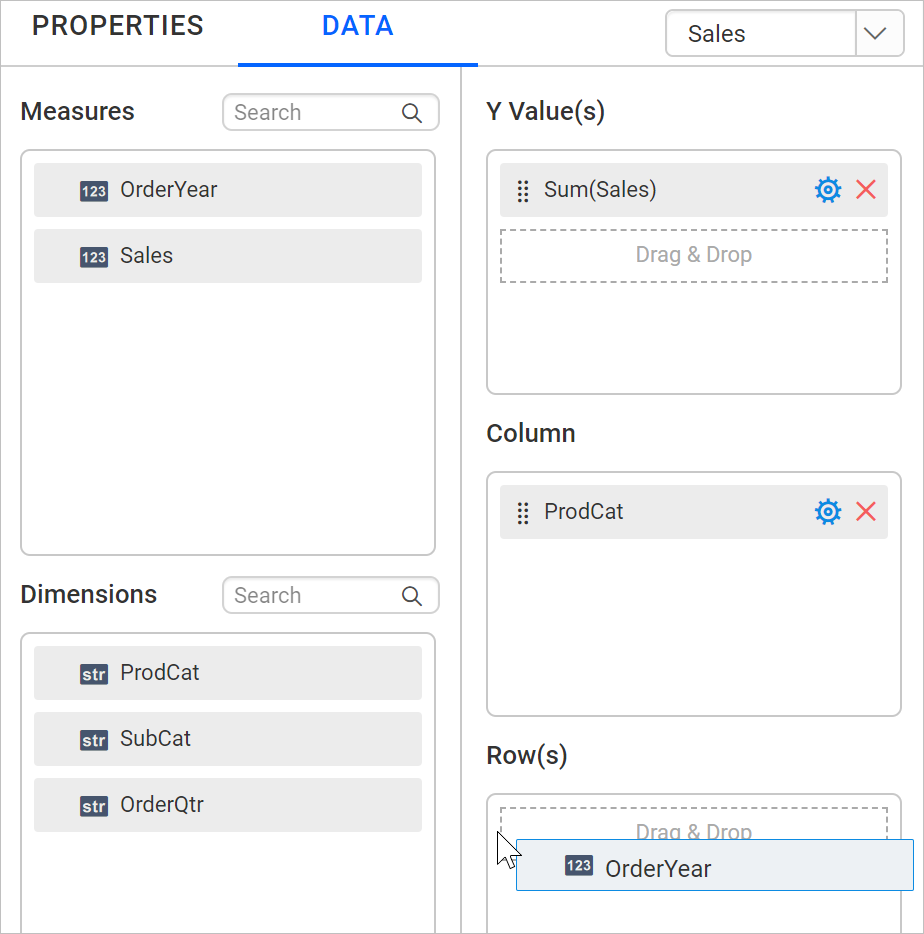Switch to the DATA tab
The height and width of the screenshot is (934, 924).
[357, 28]
